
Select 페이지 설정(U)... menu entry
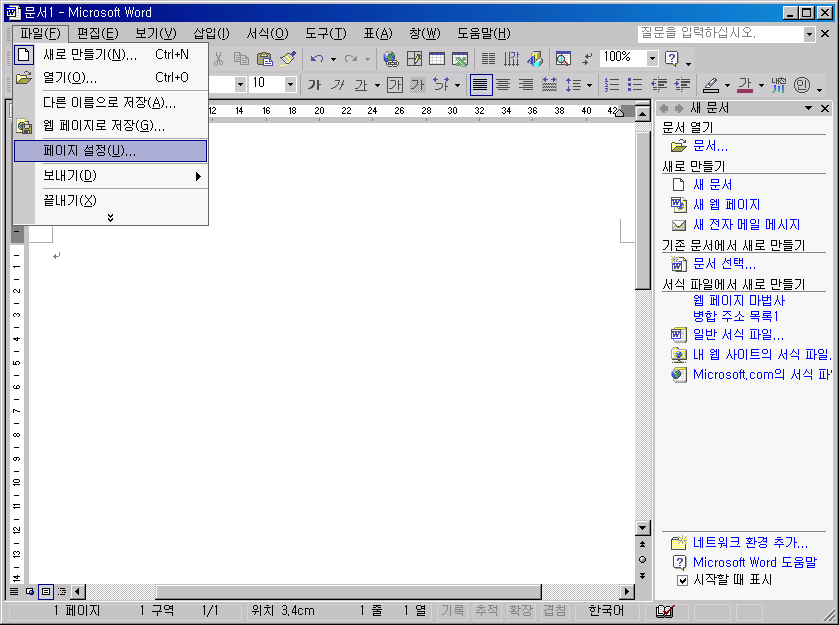point(110,151)
